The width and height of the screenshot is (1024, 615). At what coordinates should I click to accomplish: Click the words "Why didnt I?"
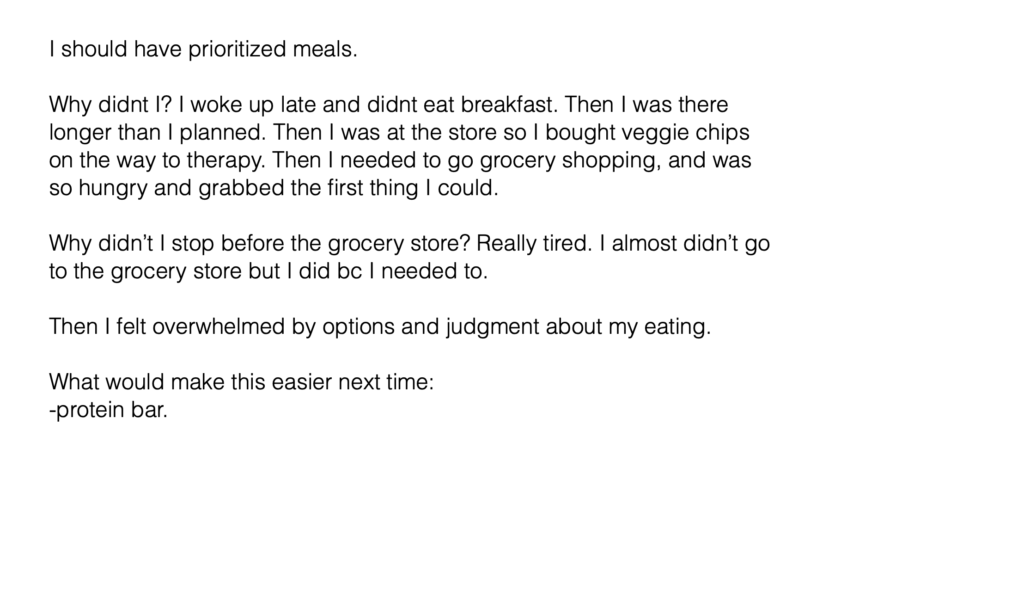pos(110,104)
